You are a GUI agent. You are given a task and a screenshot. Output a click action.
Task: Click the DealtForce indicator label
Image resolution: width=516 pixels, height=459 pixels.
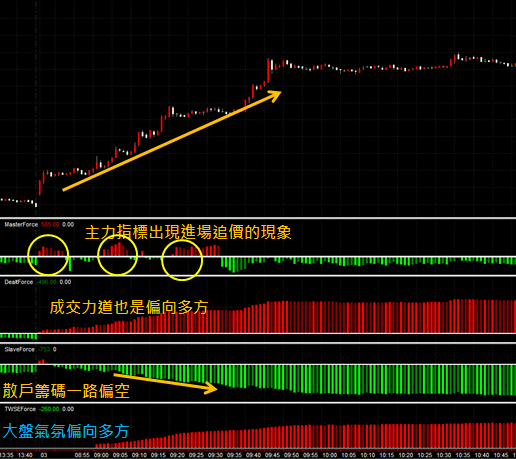19,282
